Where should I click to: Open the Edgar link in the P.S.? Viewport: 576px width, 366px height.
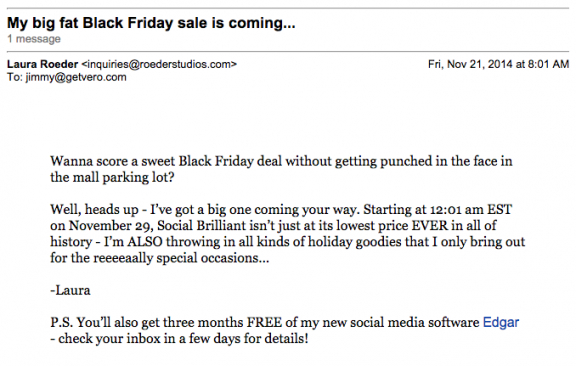point(500,322)
